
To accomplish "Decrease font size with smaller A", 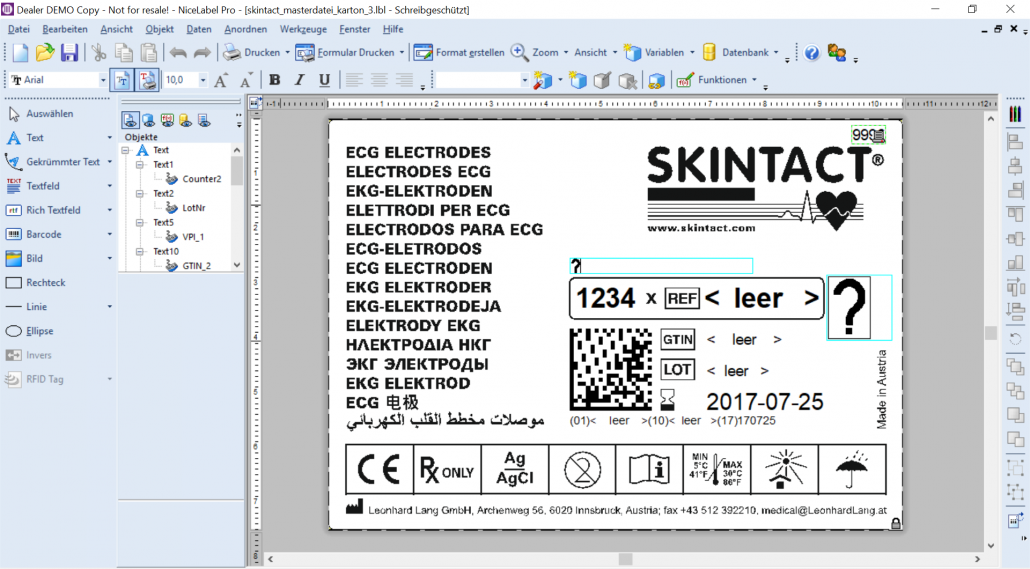I will (246, 80).
